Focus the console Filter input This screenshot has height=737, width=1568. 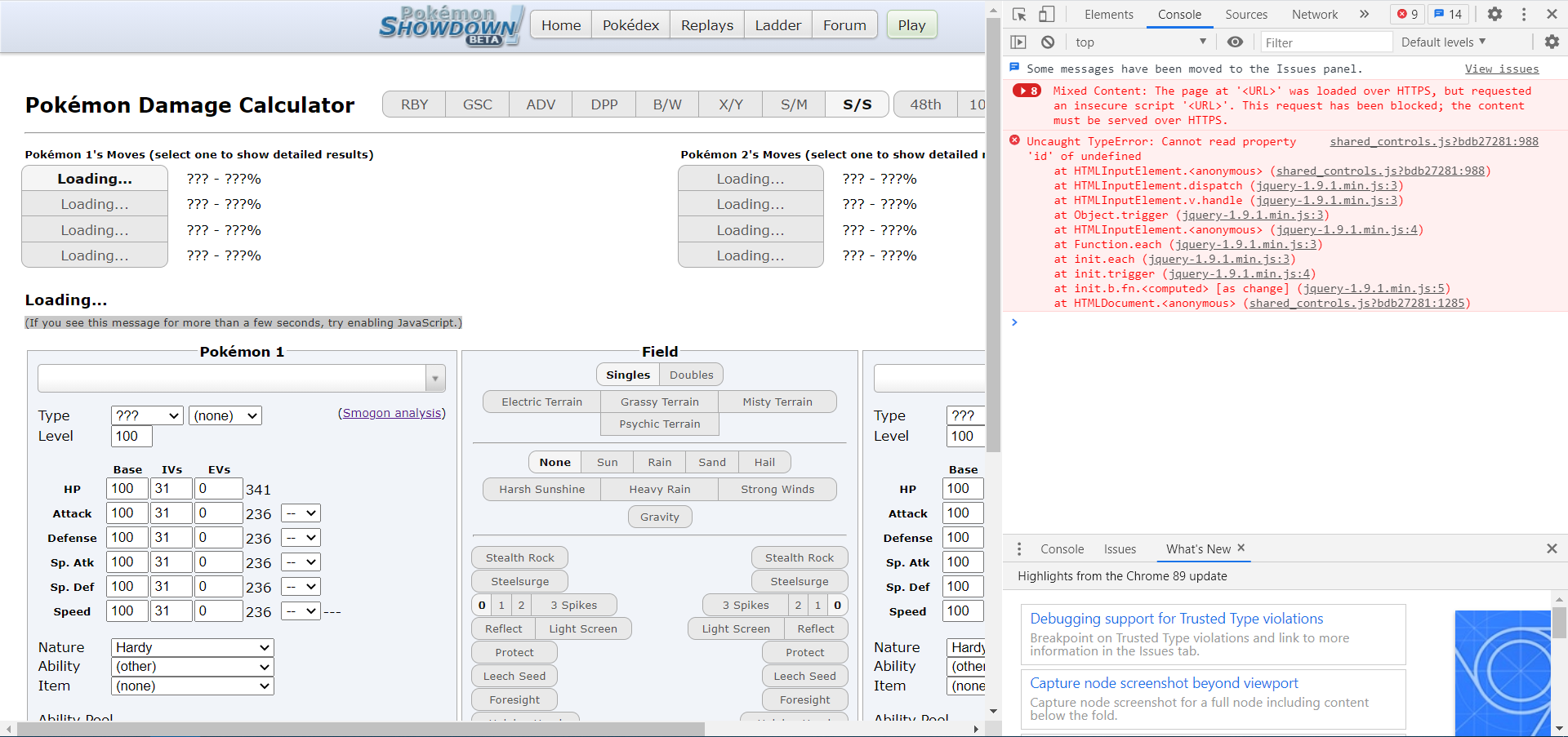(1326, 42)
